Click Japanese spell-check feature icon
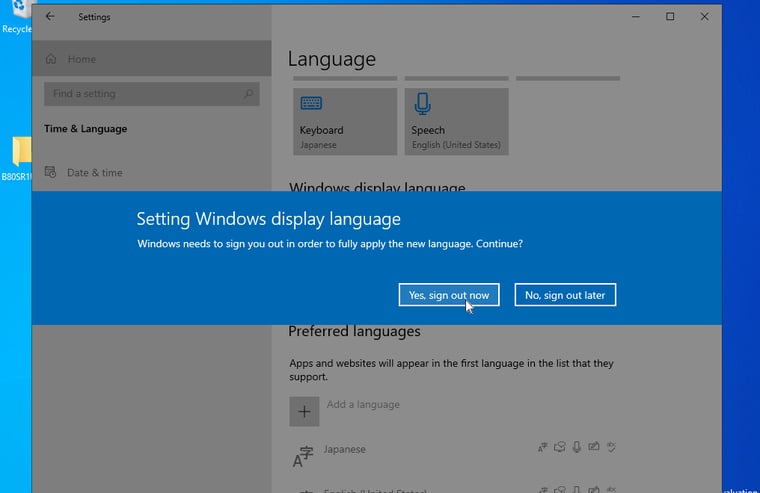 pos(611,447)
